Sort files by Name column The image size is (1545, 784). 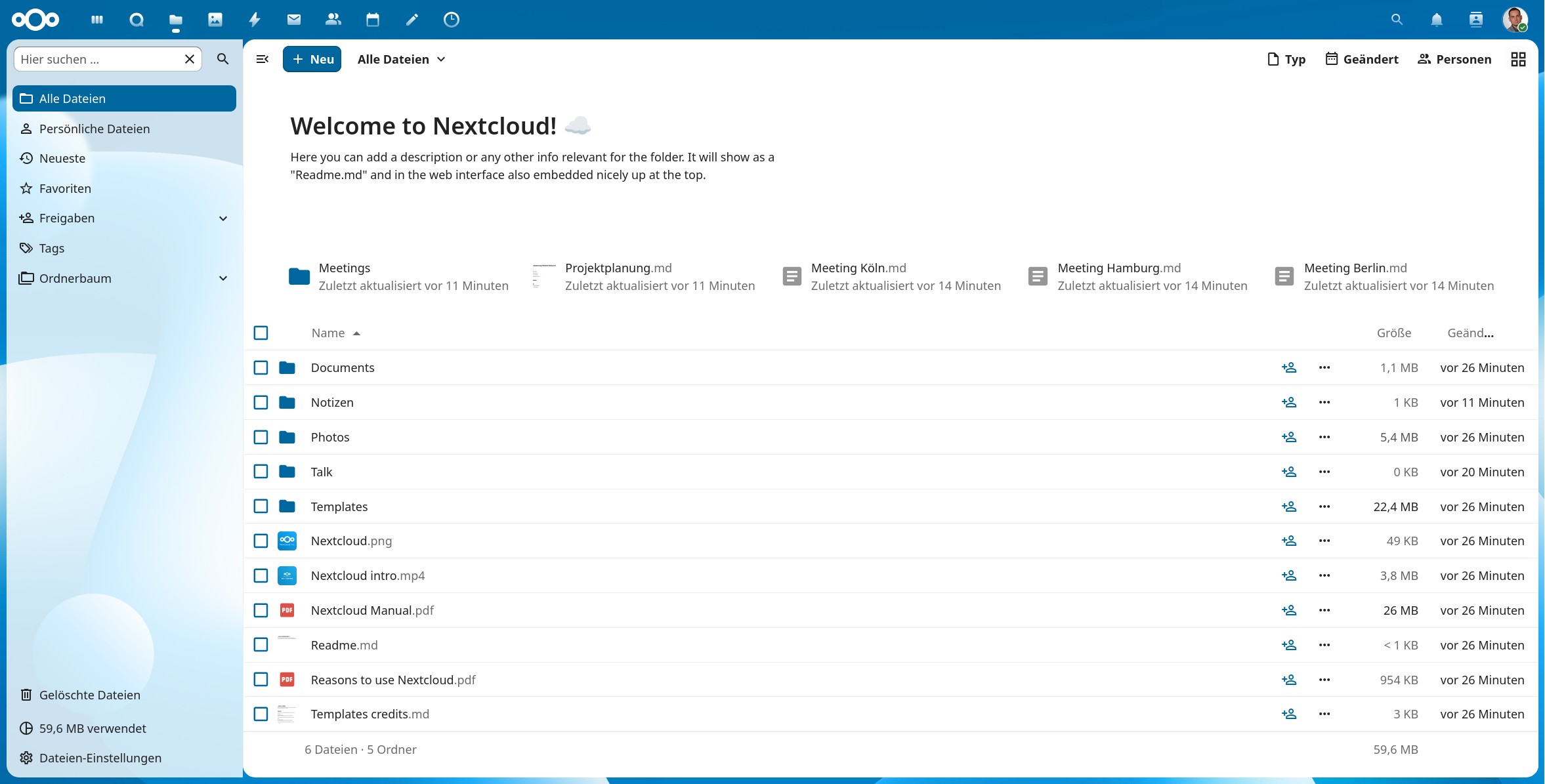click(336, 333)
